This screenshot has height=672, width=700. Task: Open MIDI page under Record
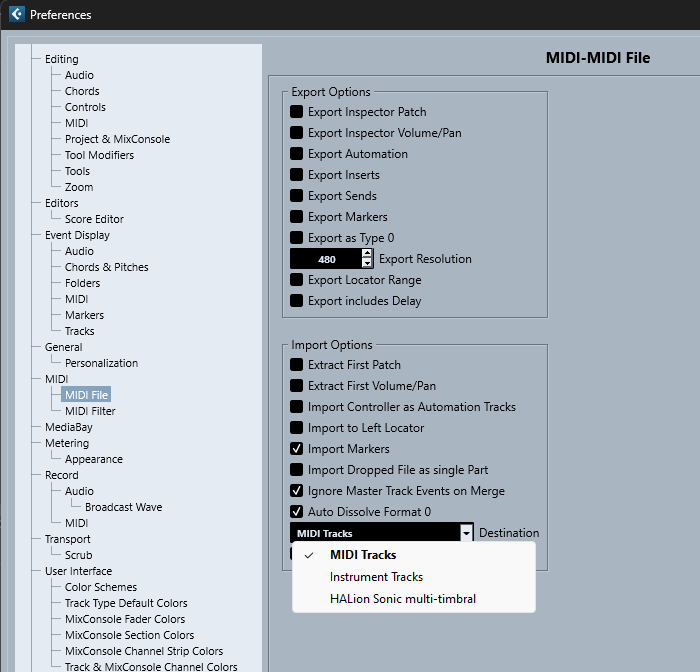pyautogui.click(x=76, y=523)
